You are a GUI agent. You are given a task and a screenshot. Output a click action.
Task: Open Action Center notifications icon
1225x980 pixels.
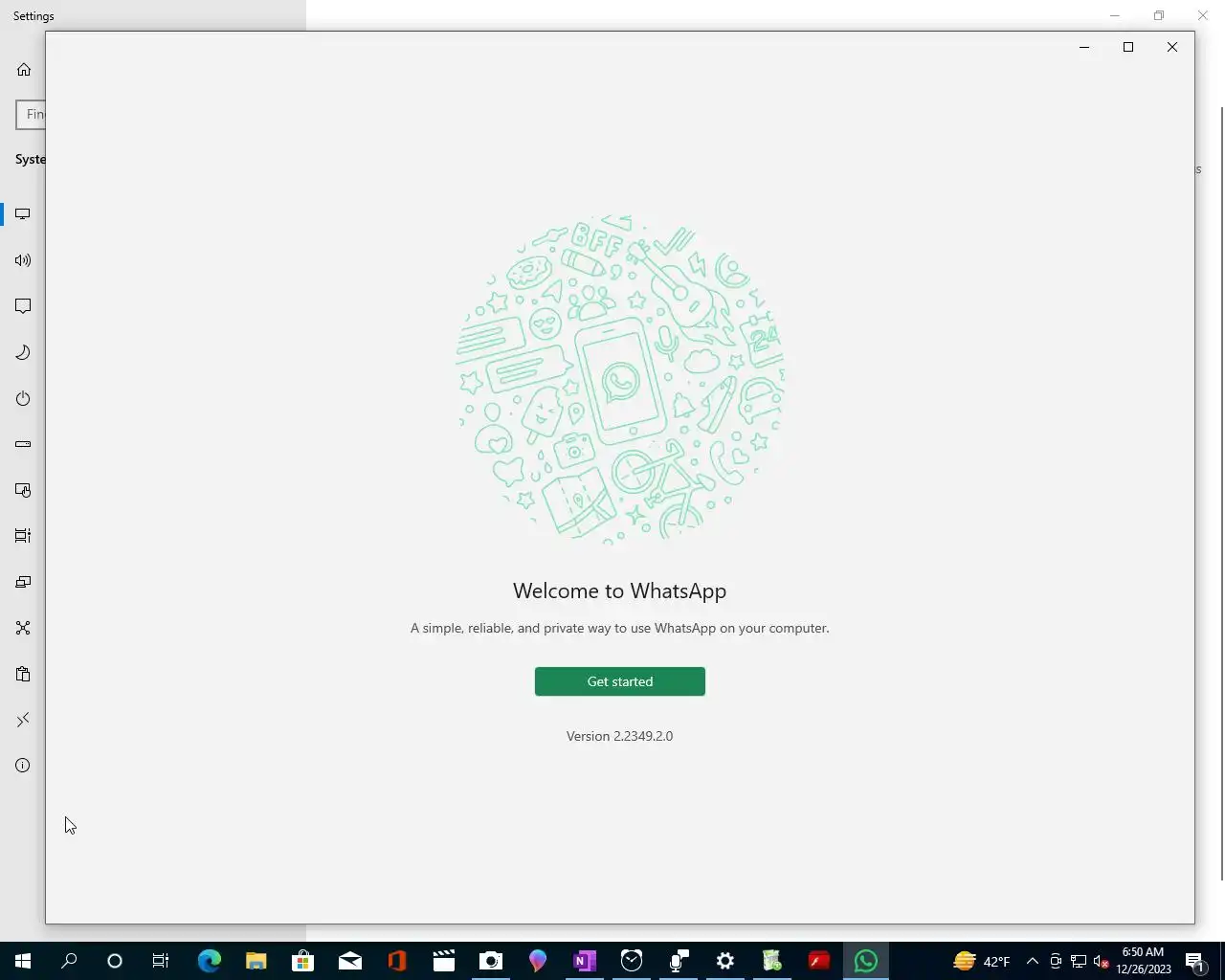click(x=1194, y=961)
